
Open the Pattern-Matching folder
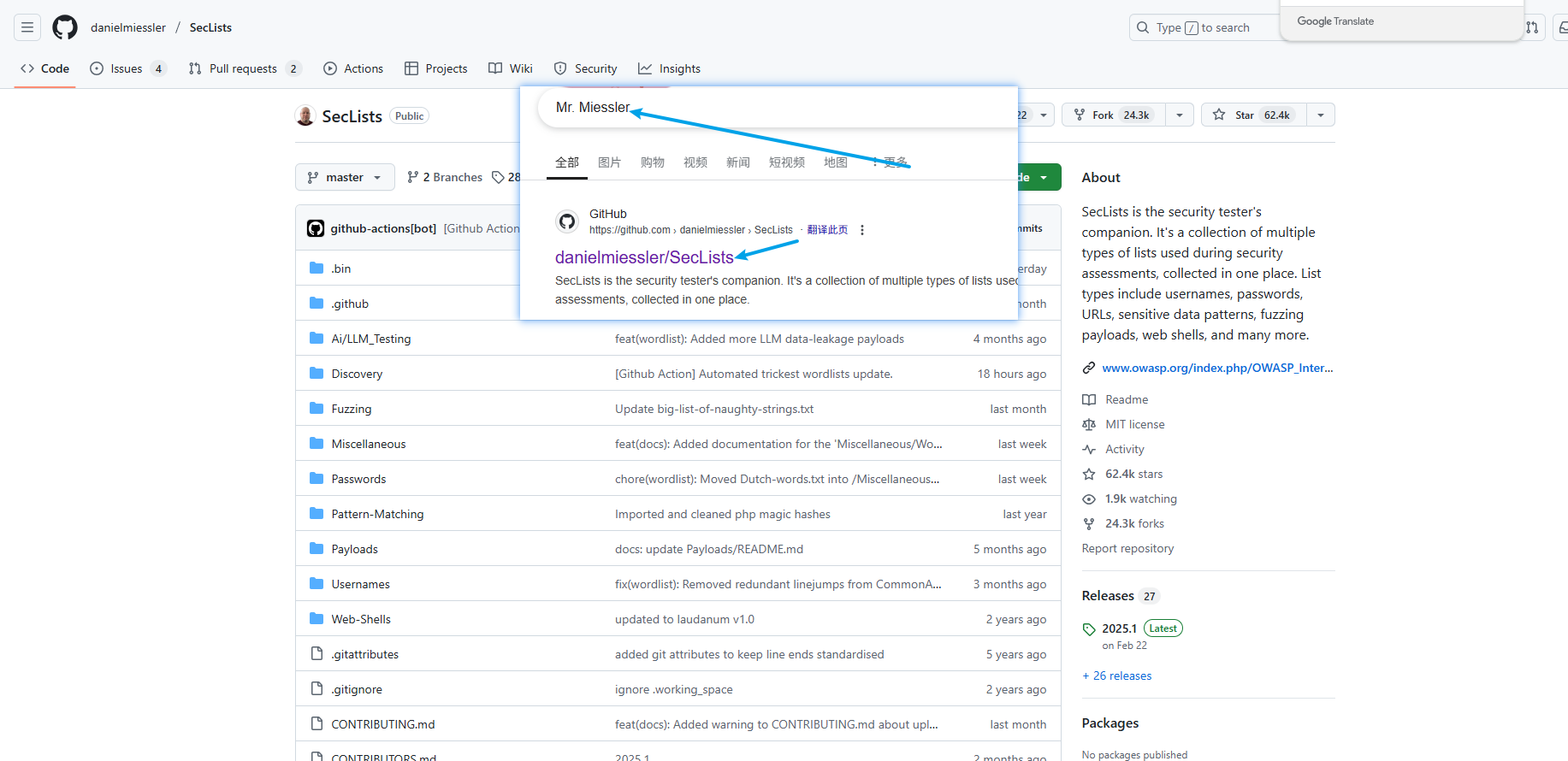pos(377,514)
